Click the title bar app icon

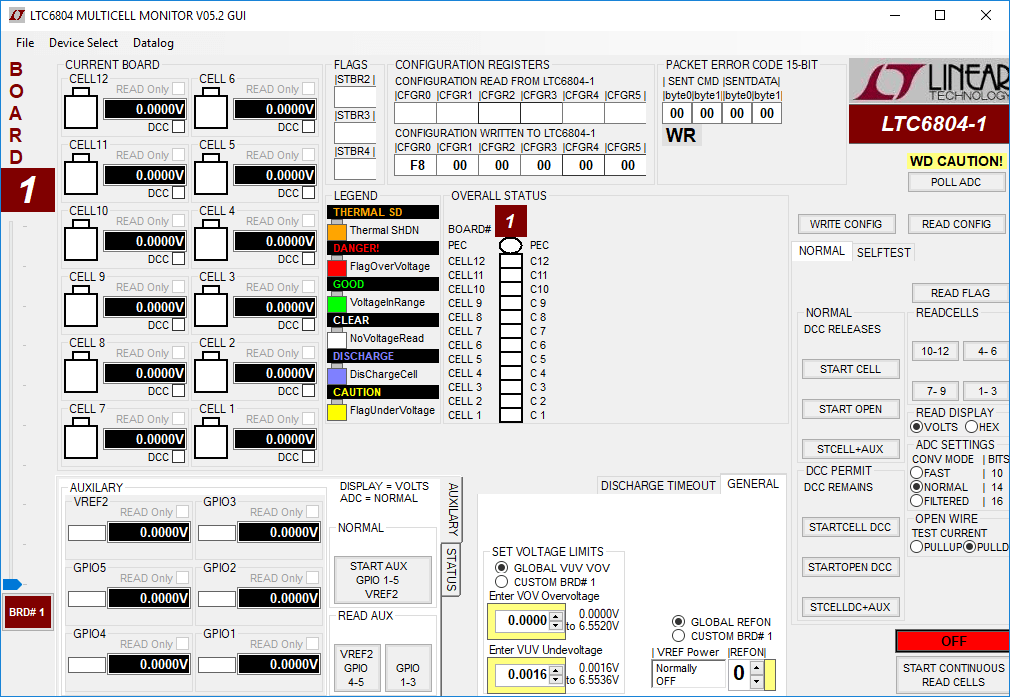(x=17, y=15)
